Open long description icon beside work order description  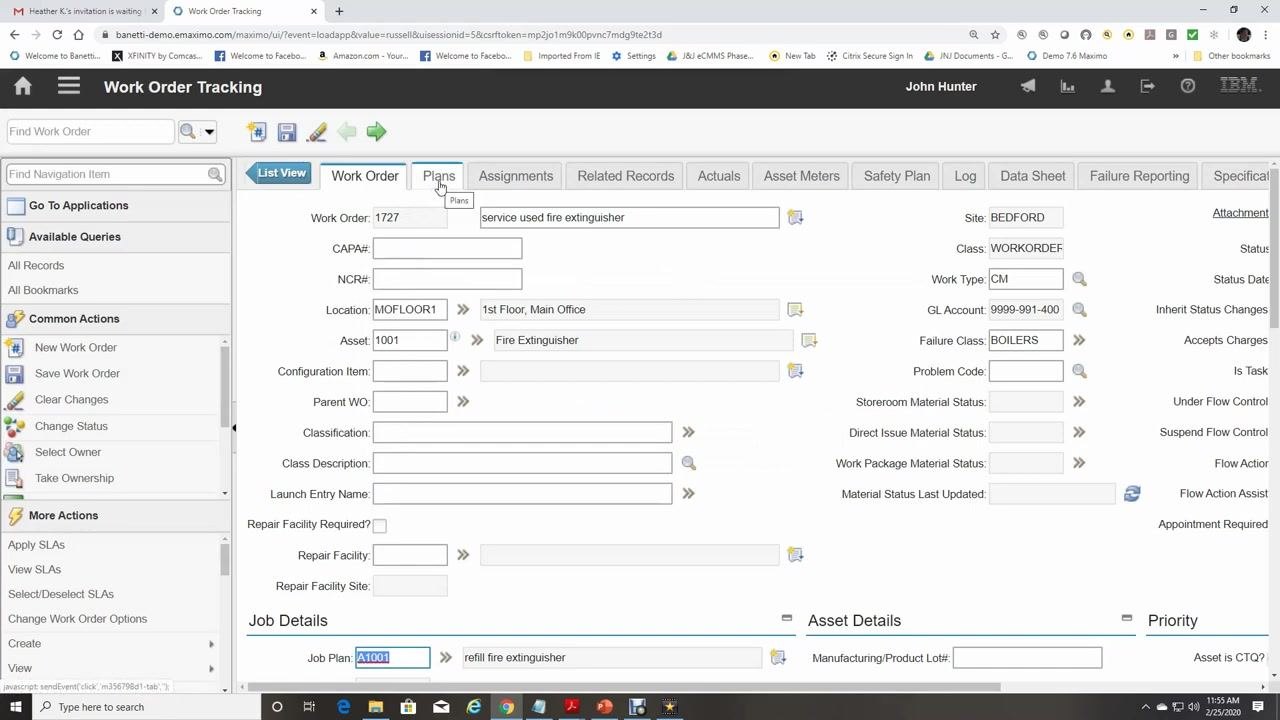point(795,217)
